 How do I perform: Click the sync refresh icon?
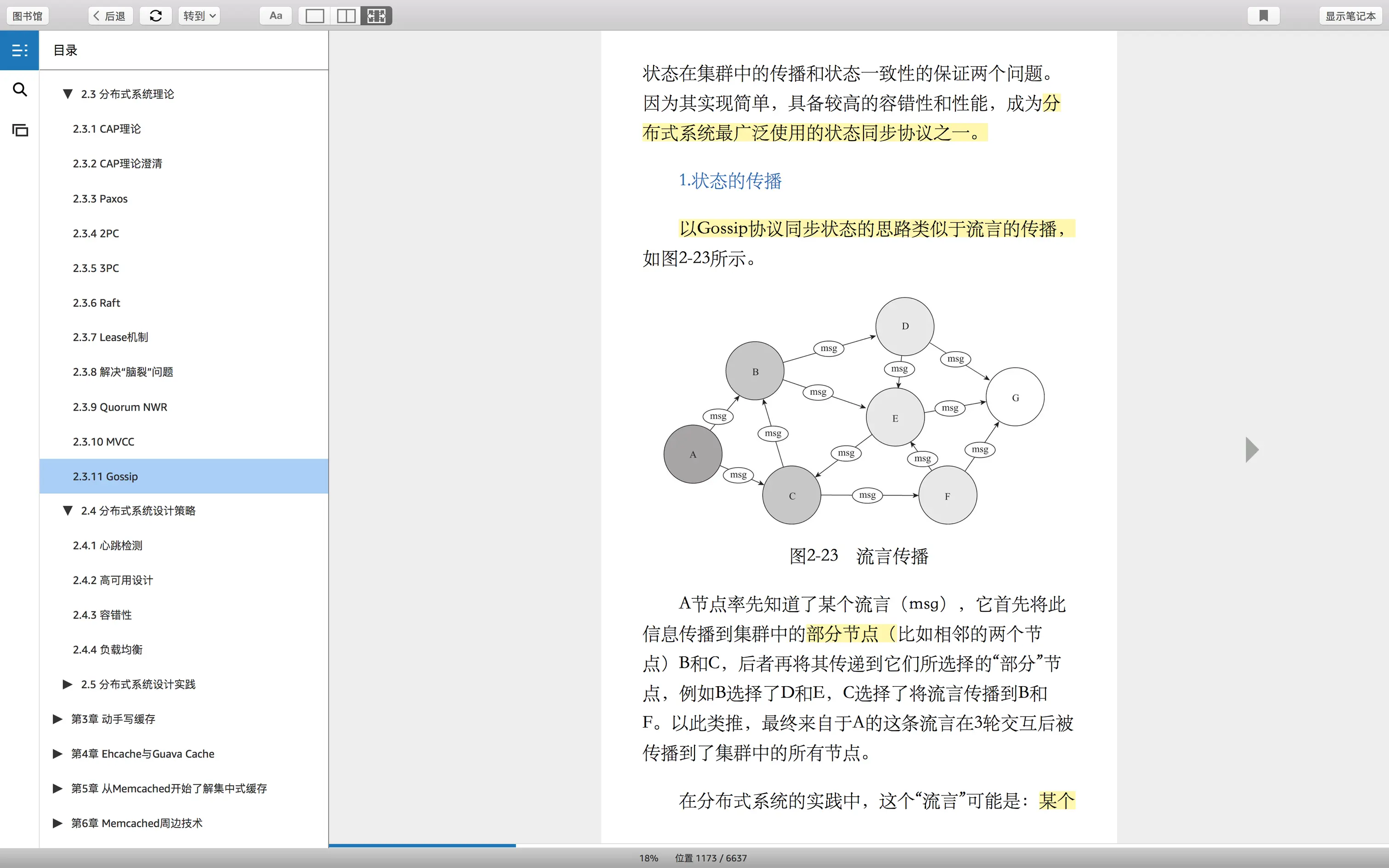156,16
